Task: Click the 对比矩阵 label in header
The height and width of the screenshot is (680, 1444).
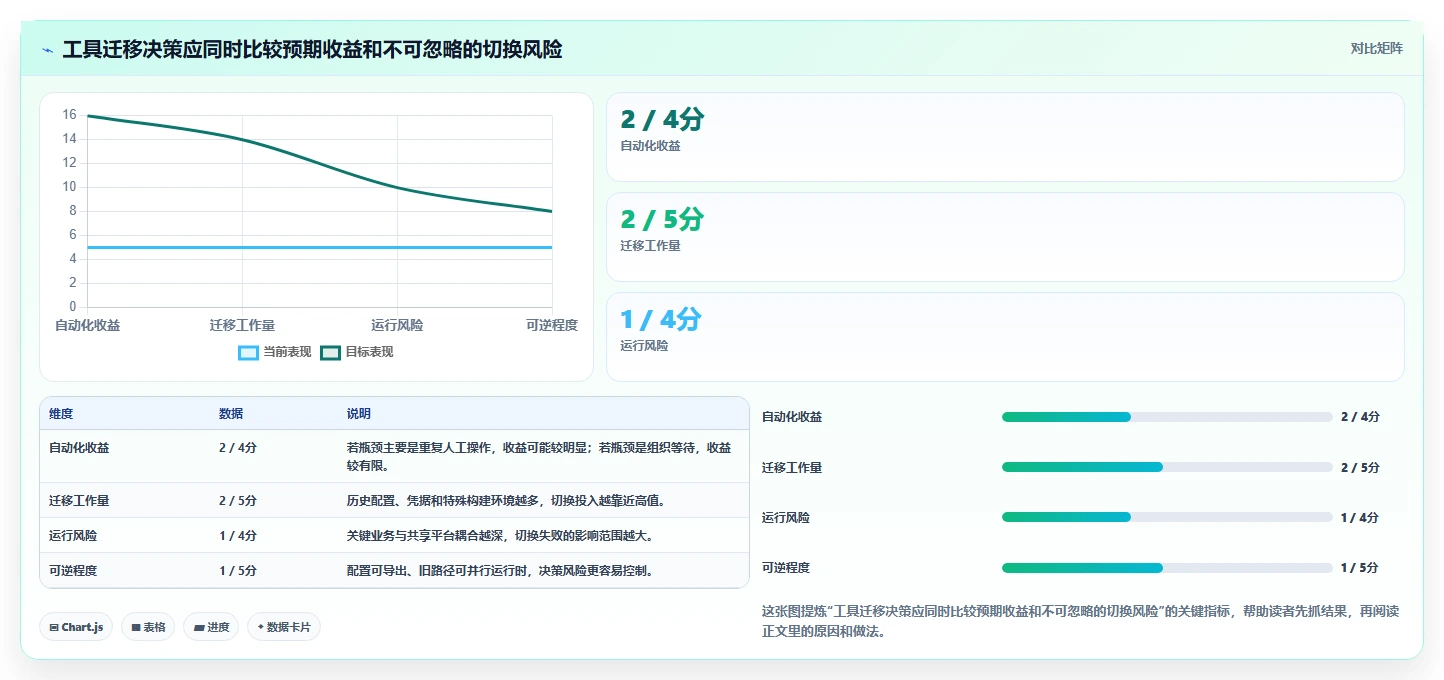Action: 1376,48
